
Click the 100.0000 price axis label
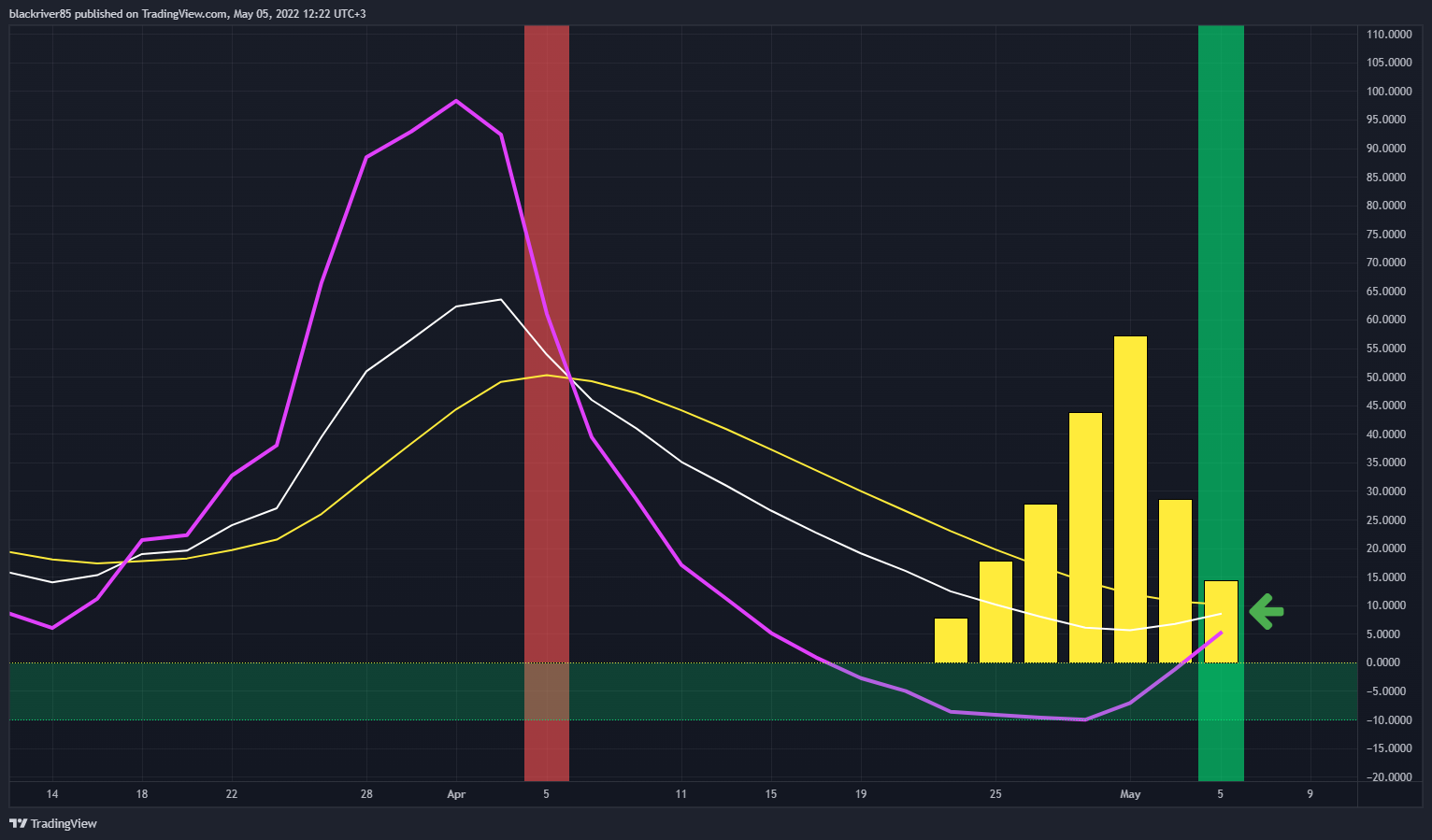[1389, 92]
